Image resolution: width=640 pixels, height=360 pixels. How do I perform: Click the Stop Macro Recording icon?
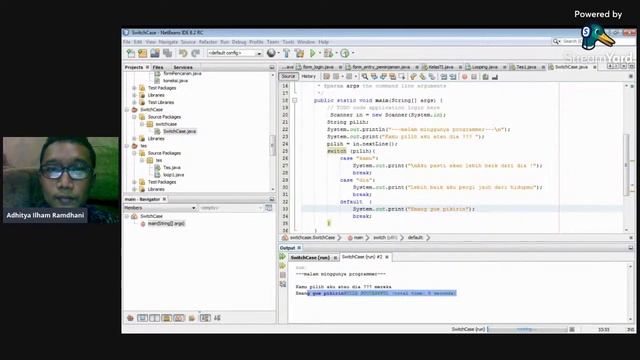pos(474,77)
